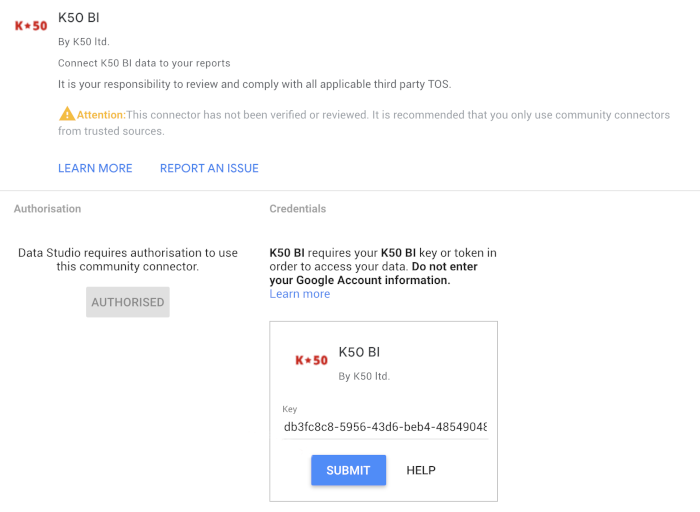
Task: Follow the blue Learn more credentials link
Action: pos(300,294)
